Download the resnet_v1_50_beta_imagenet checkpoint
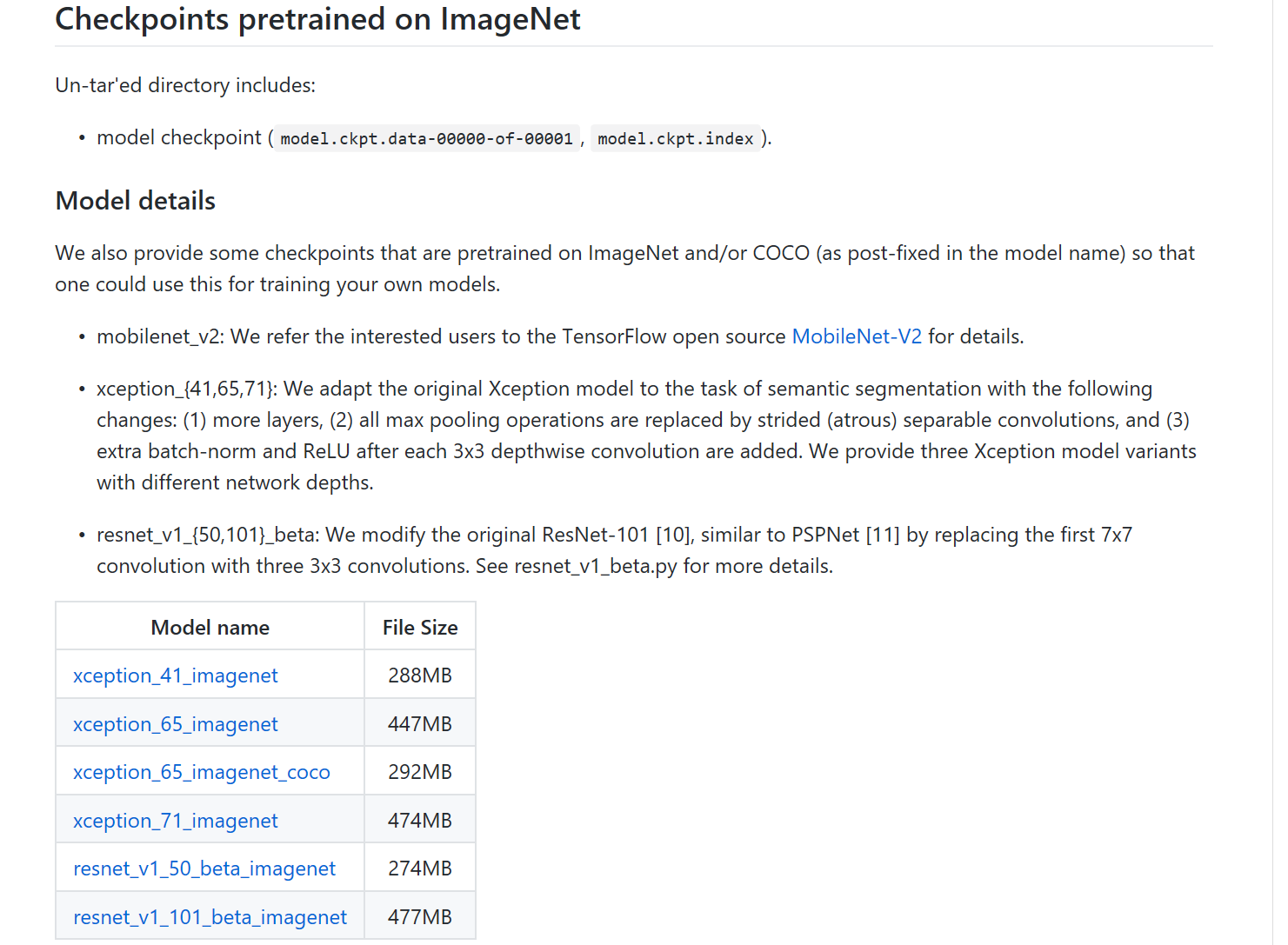This screenshot has width=1288, height=945. tap(204, 868)
